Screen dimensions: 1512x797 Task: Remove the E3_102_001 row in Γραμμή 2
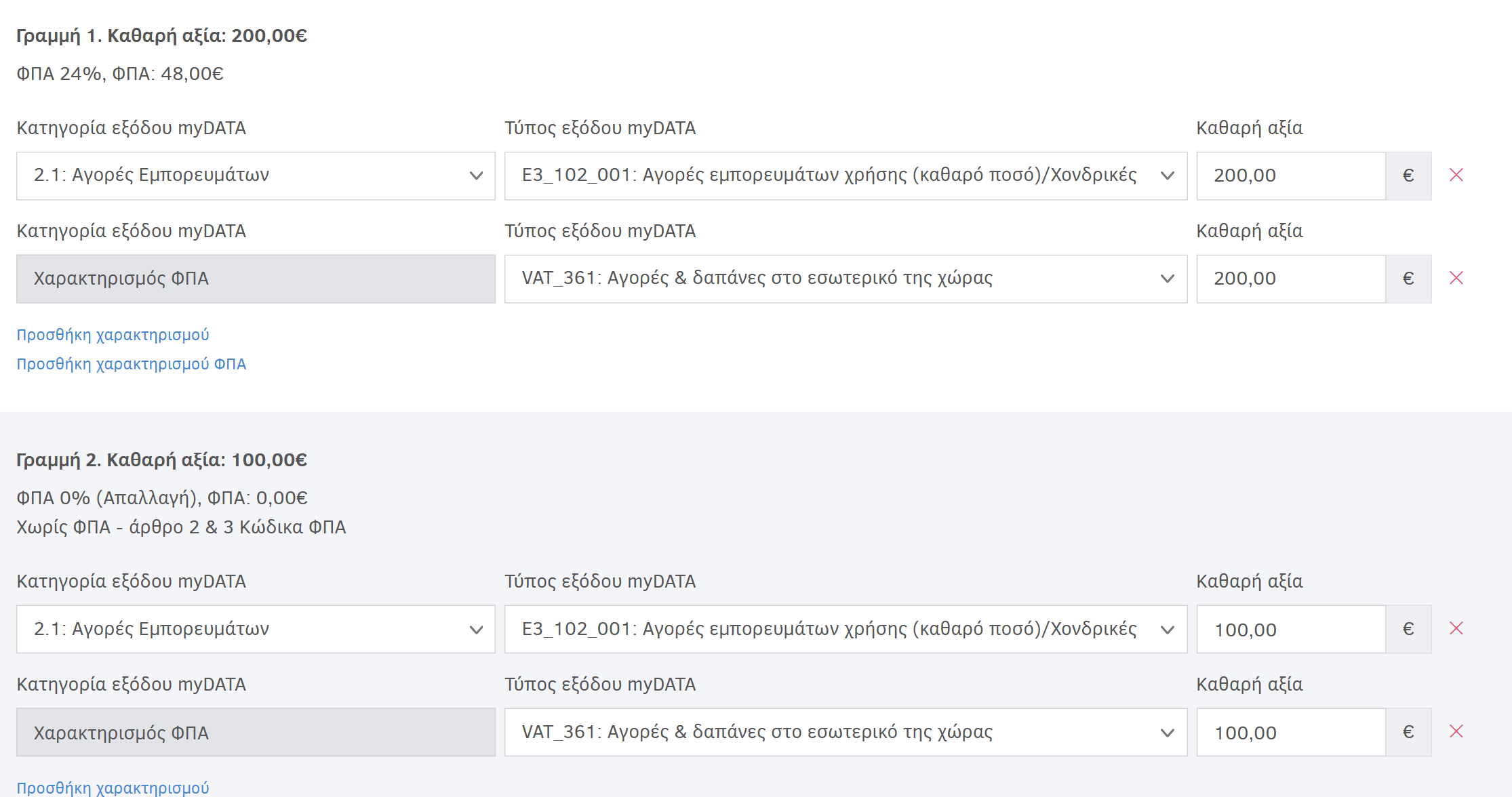[1456, 629]
